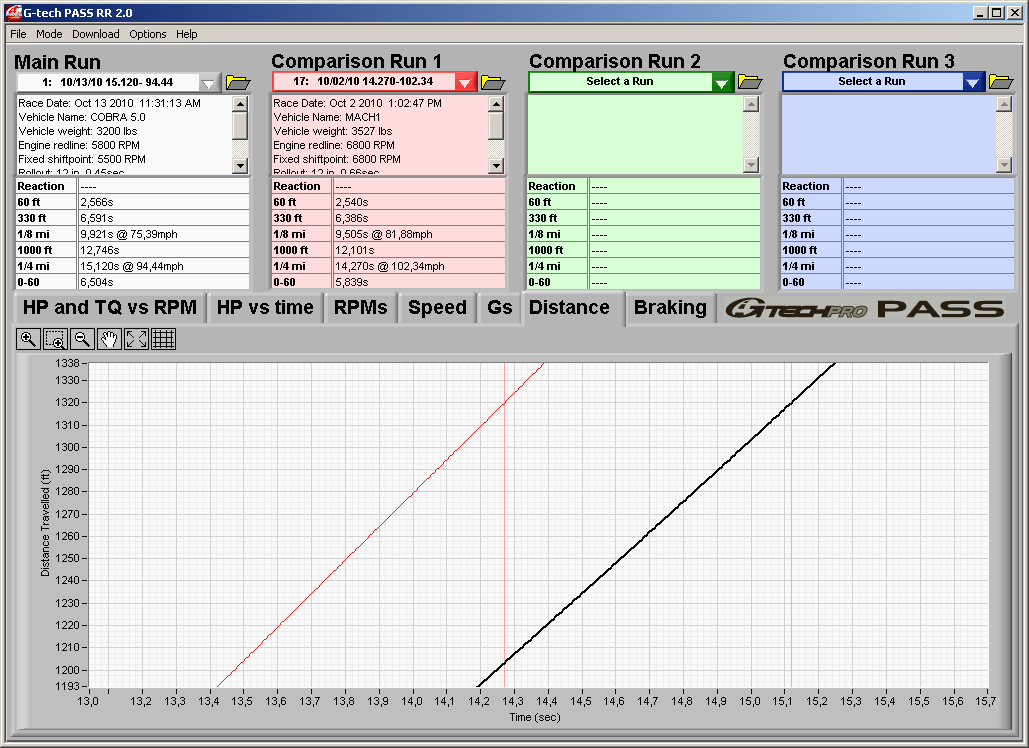This screenshot has height=748, width=1029.
Task: Click the '1: 10/13/10 15.120- 94.44' run field
Action: [x=108, y=83]
